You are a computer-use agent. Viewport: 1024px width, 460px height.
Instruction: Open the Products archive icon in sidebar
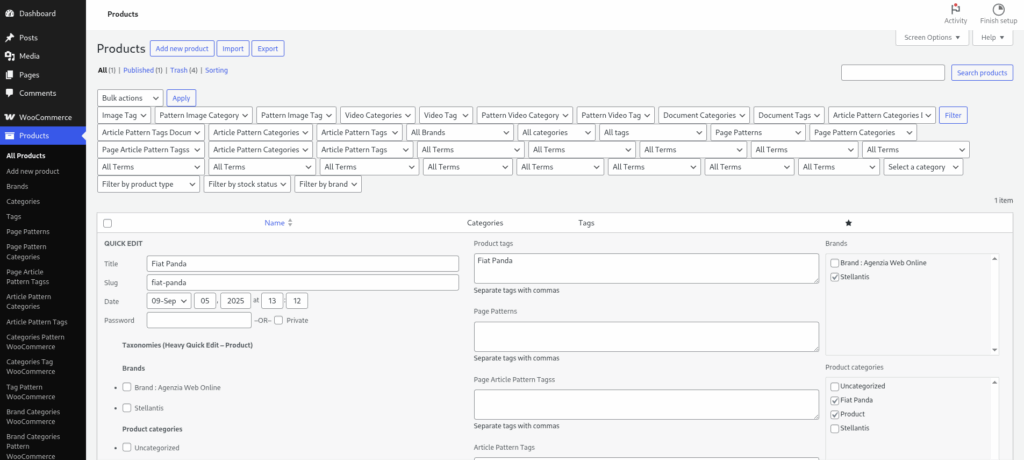[10, 135]
